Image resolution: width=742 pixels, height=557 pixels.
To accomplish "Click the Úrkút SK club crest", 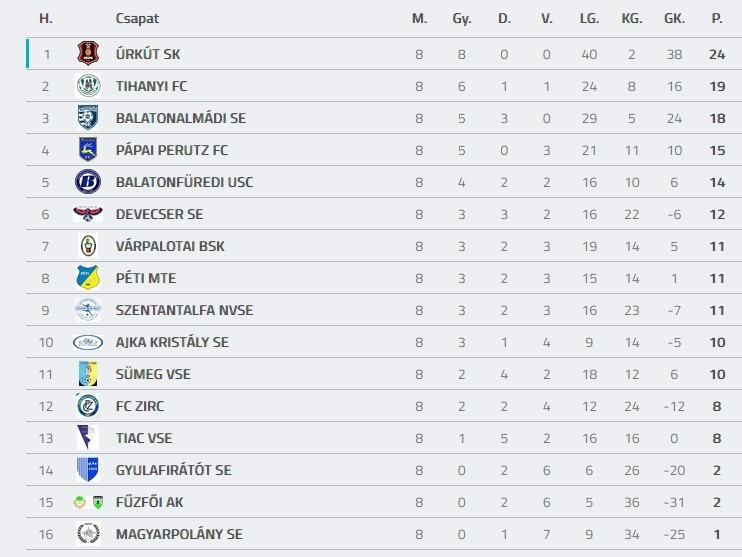I will [x=88, y=54].
